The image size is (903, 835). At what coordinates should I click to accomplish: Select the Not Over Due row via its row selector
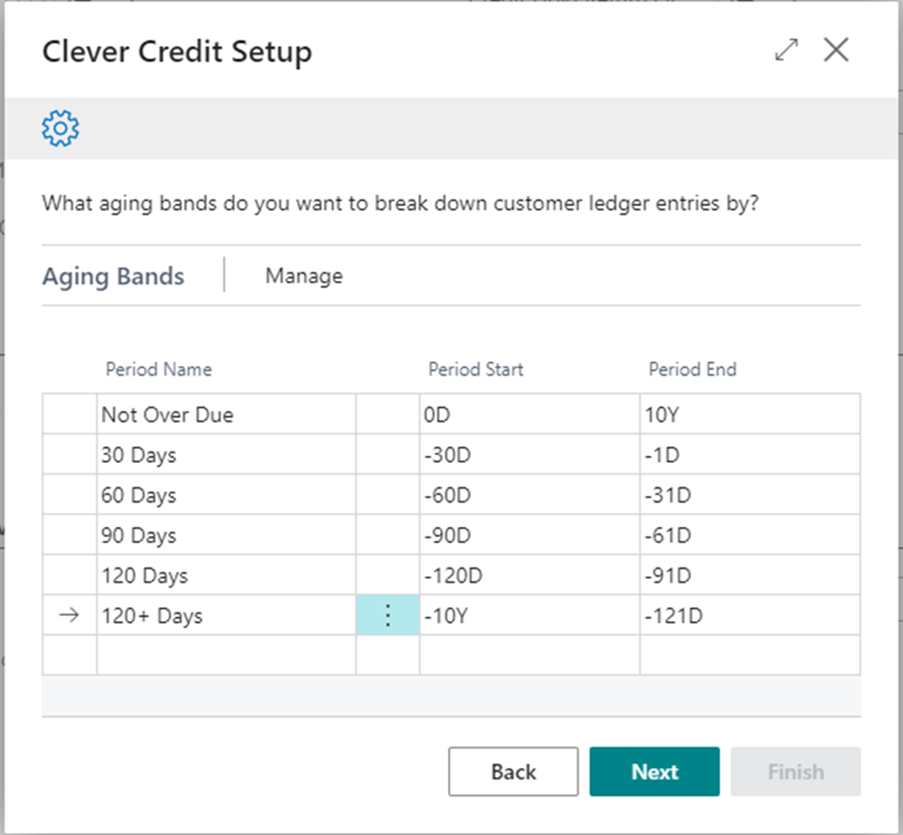(x=70, y=414)
